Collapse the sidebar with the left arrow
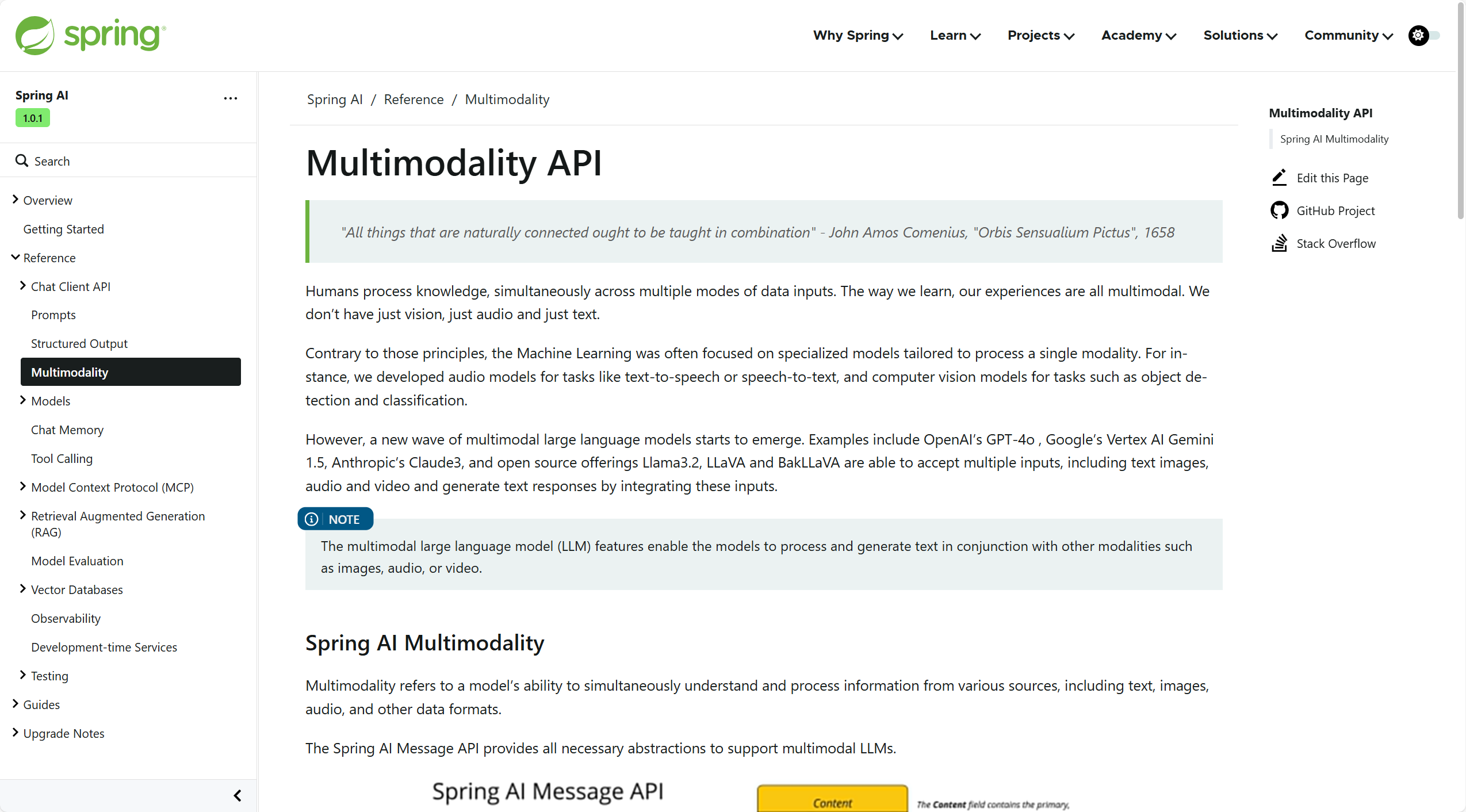This screenshot has height=812, width=1466. click(238, 795)
